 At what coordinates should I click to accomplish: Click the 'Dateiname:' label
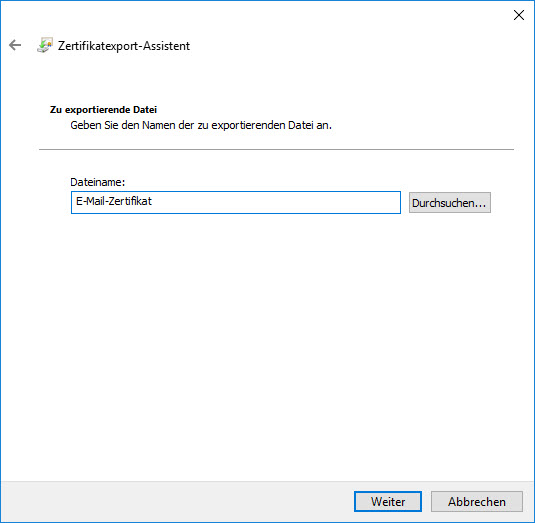pos(98,182)
